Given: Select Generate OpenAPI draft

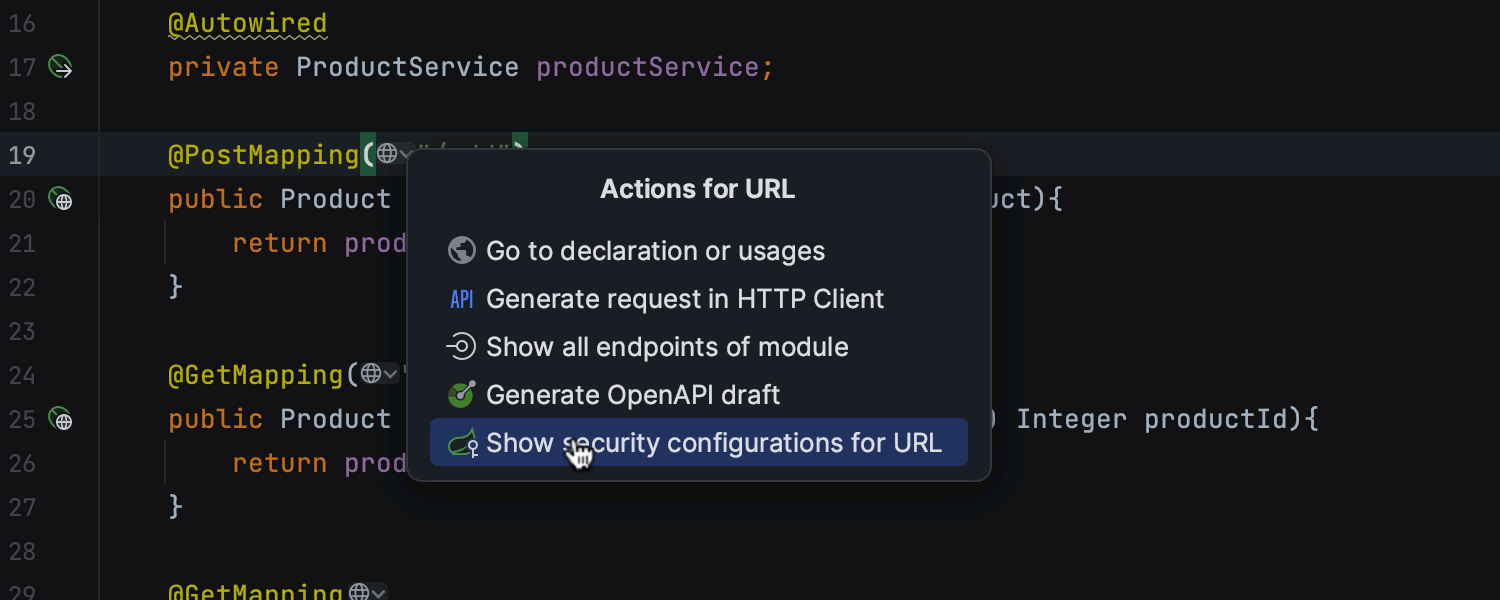Looking at the screenshot, I should [x=632, y=395].
